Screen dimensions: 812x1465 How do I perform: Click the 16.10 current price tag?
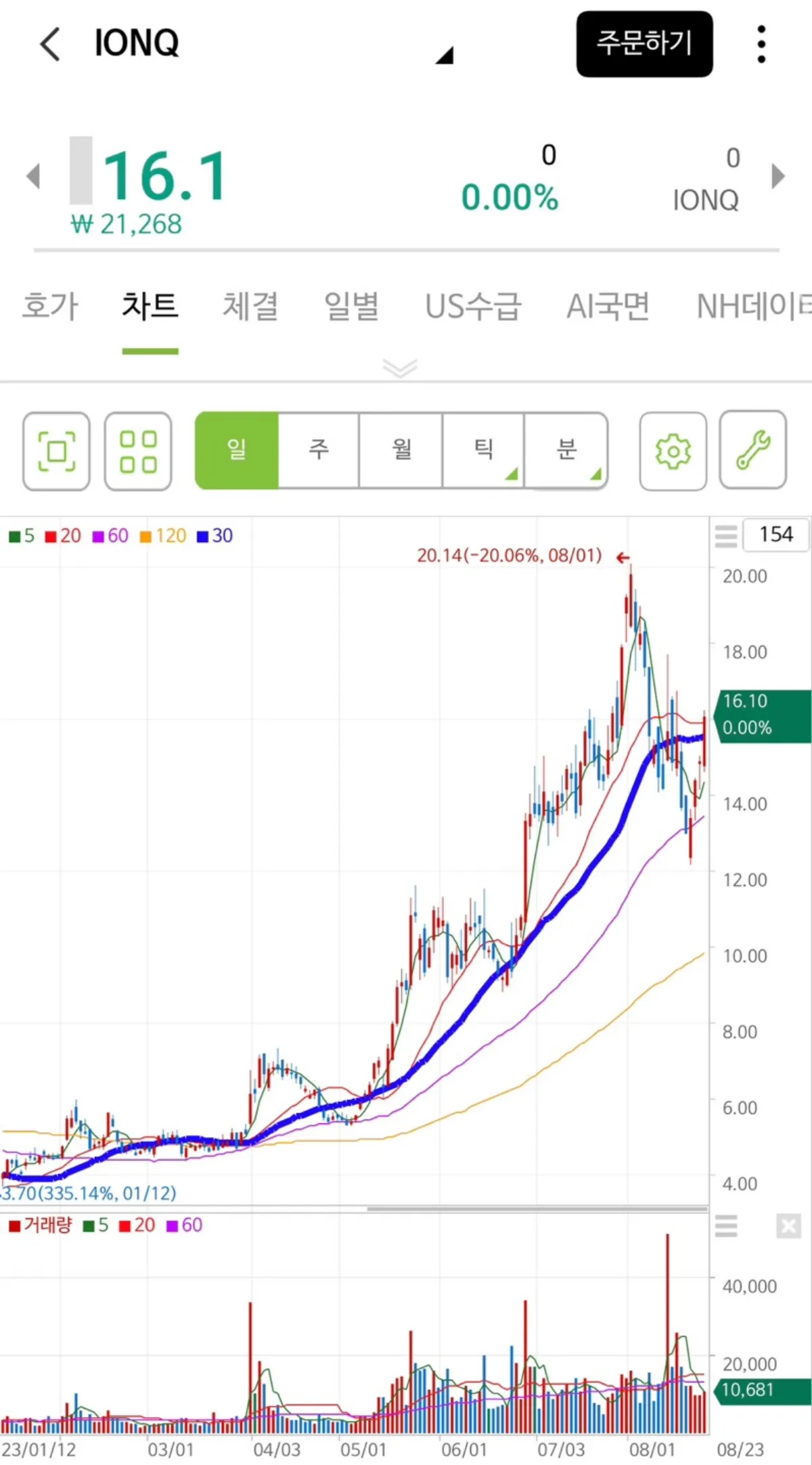763,716
